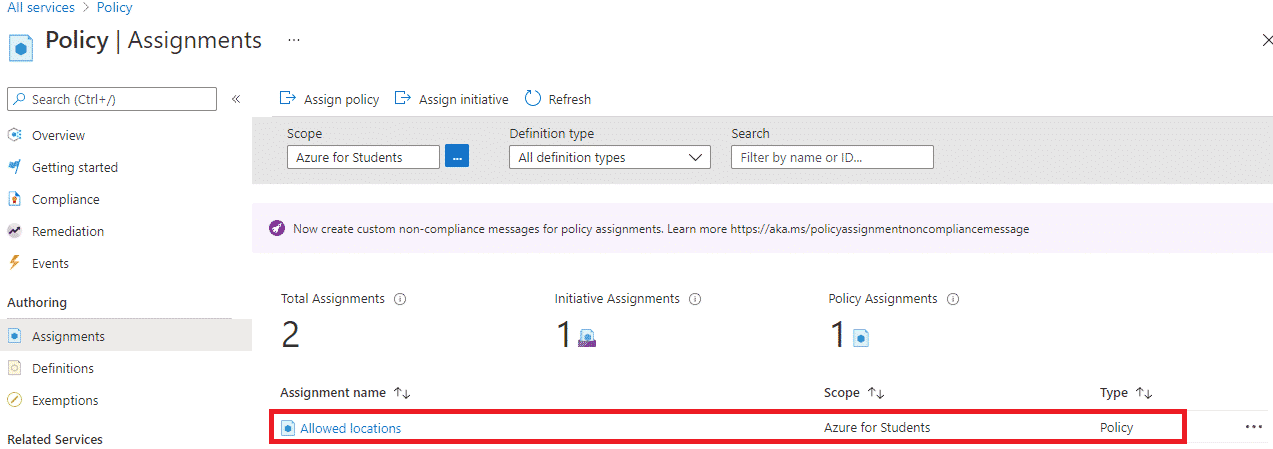Click the Assignments icon in sidebar

coord(15,336)
